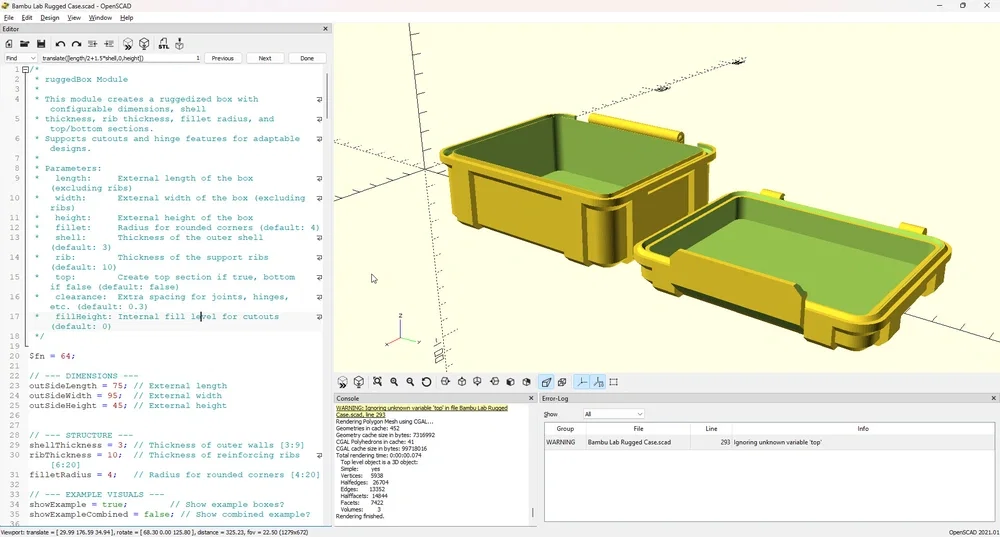
Task: Sort Error-Log by File column header
Action: pos(638,429)
